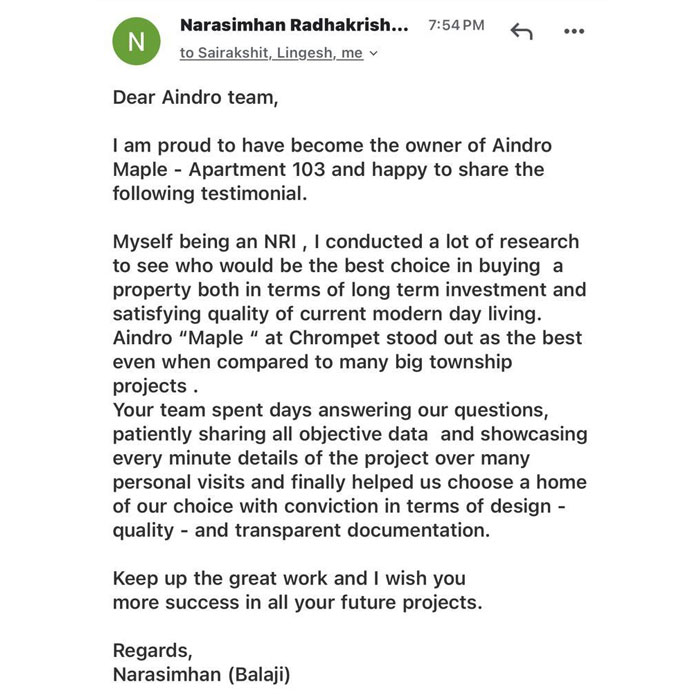
Task: Tap the 7:54 PM timestamp
Action: 456,25
